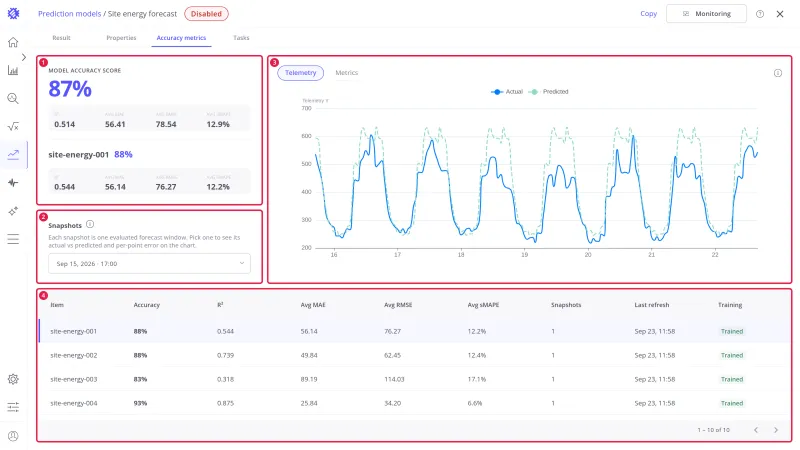Select the site-energy-002 table row
This screenshot has width=800, height=450.
click(x=414, y=355)
